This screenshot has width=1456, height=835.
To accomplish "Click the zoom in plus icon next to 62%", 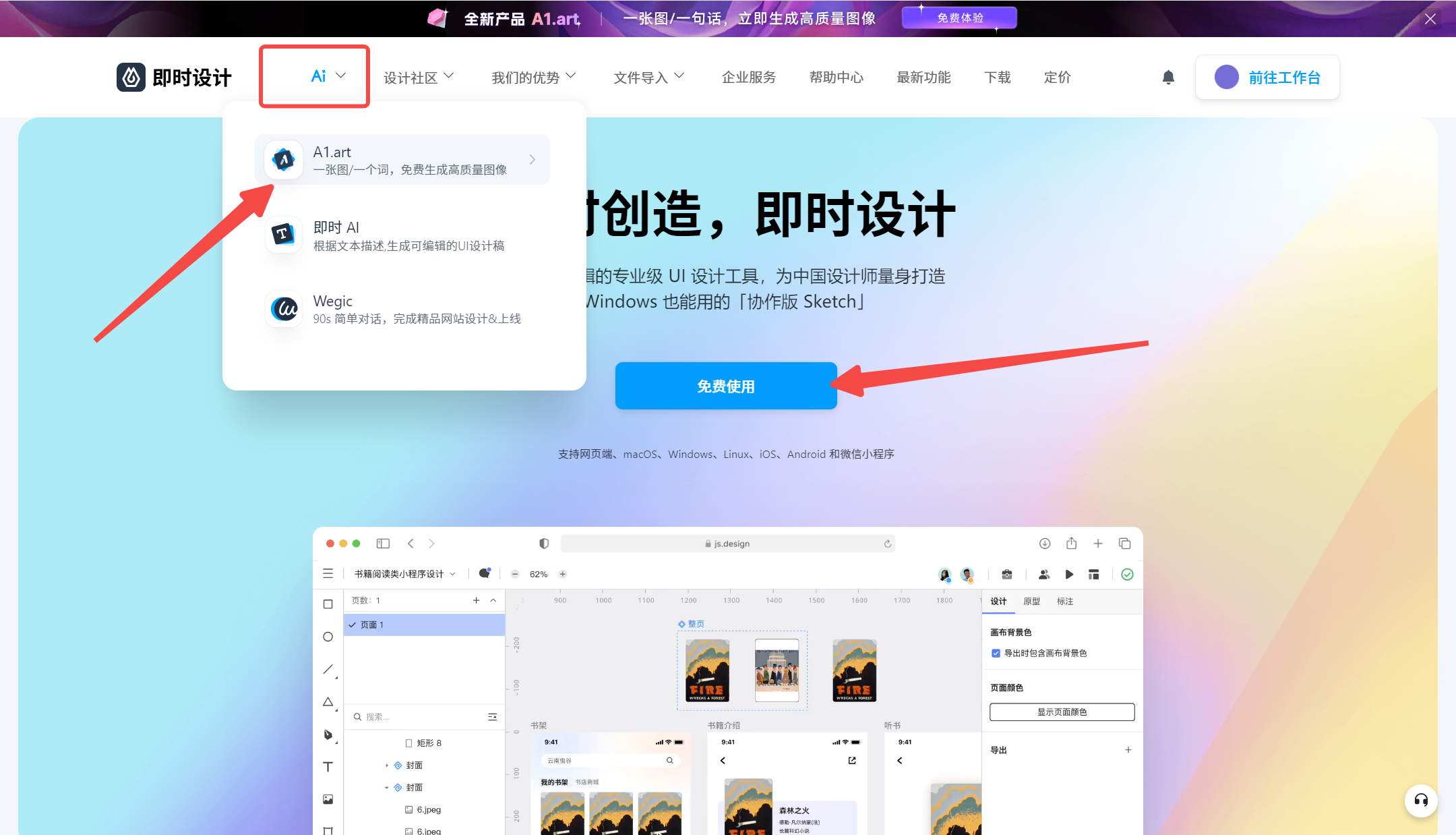I will [563, 574].
